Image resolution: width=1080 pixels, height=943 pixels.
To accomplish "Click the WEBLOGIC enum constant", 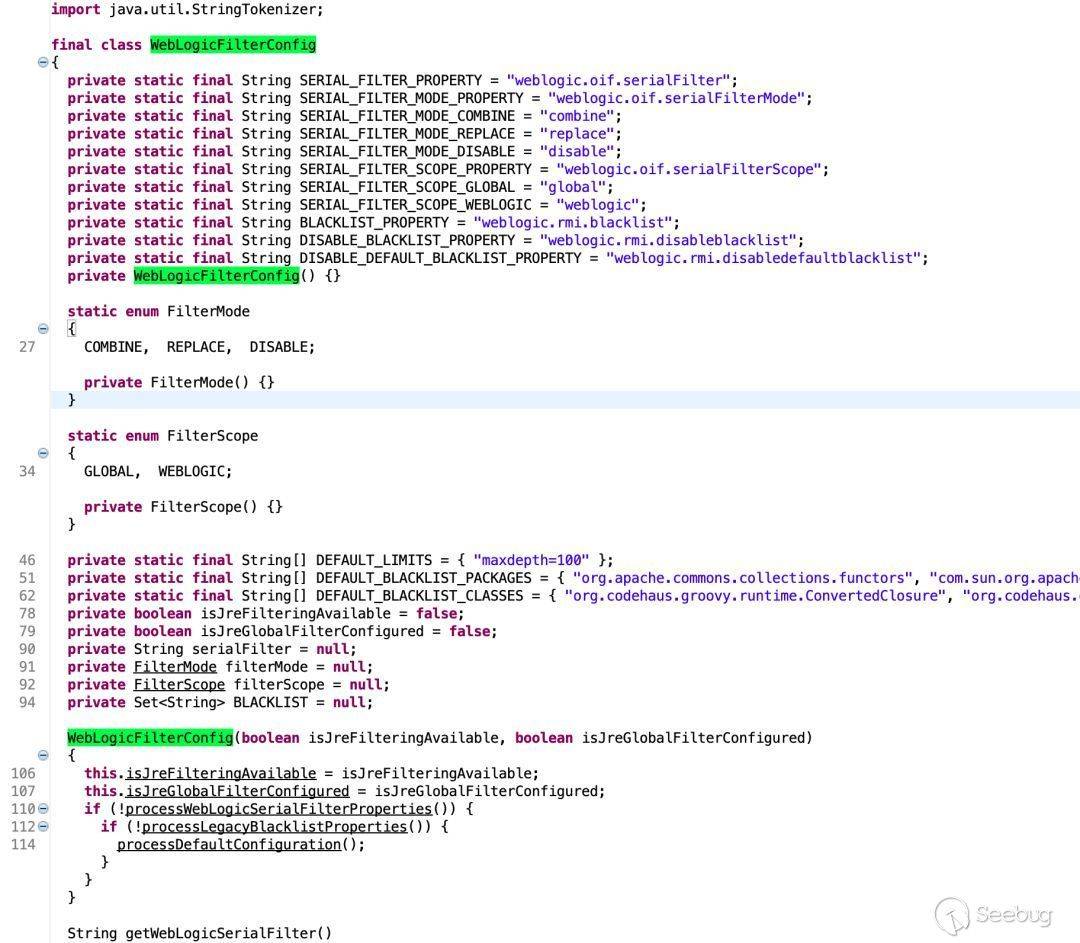I will (191, 471).
